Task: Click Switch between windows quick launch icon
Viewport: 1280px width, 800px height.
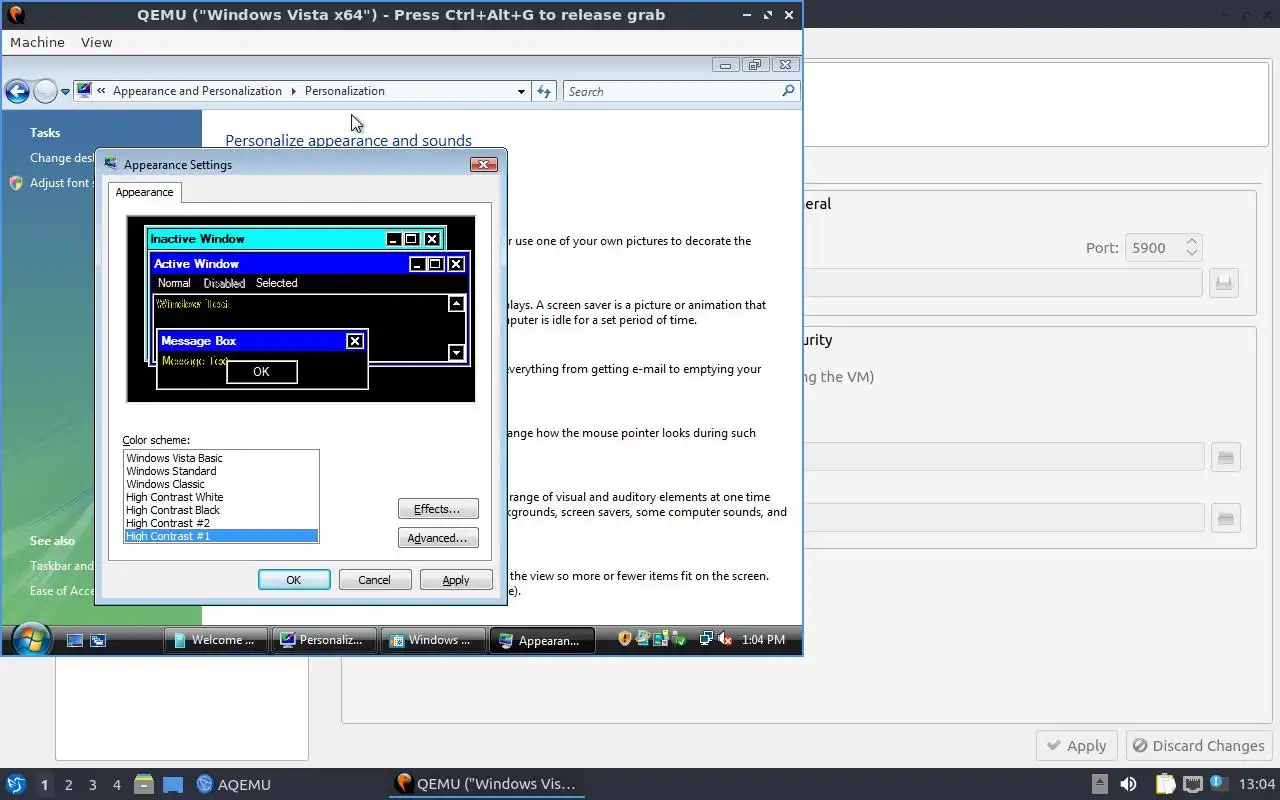Action: pos(98,640)
